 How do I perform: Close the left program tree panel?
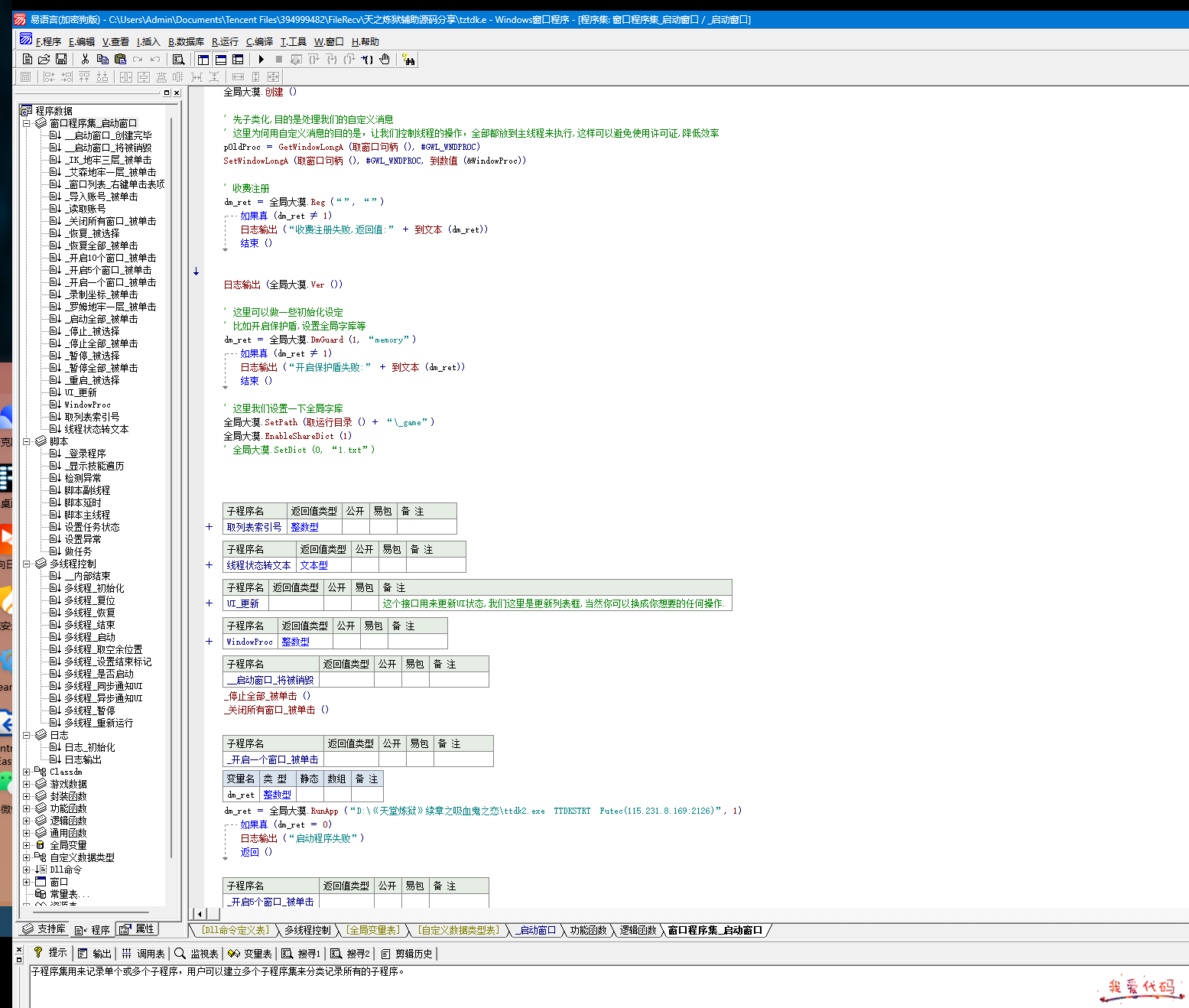177,93
